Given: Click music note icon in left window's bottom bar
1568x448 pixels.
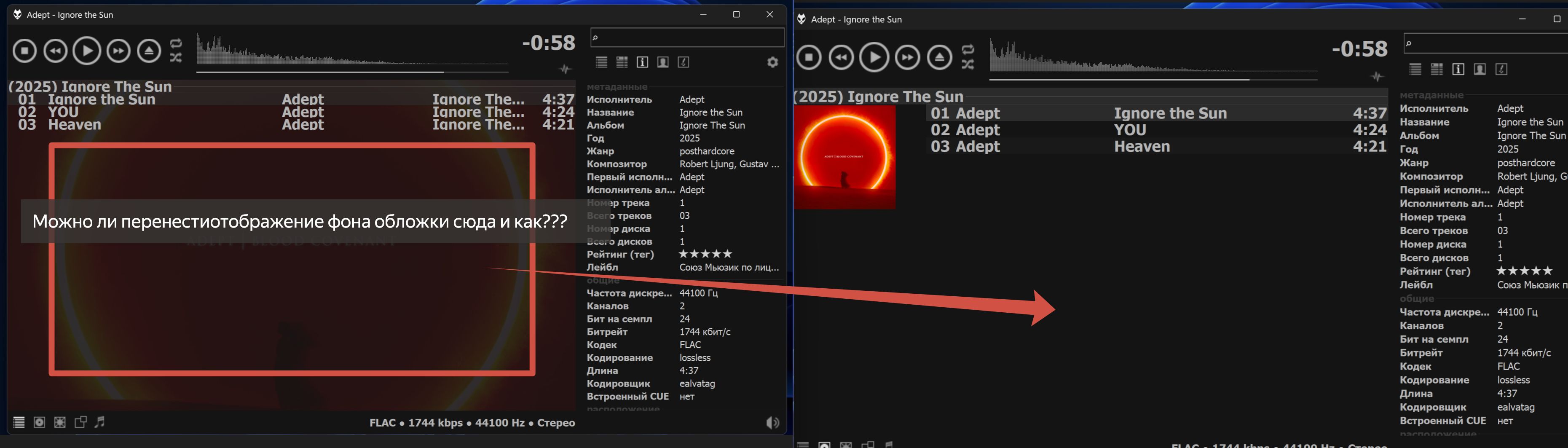Looking at the screenshot, I should [100, 422].
